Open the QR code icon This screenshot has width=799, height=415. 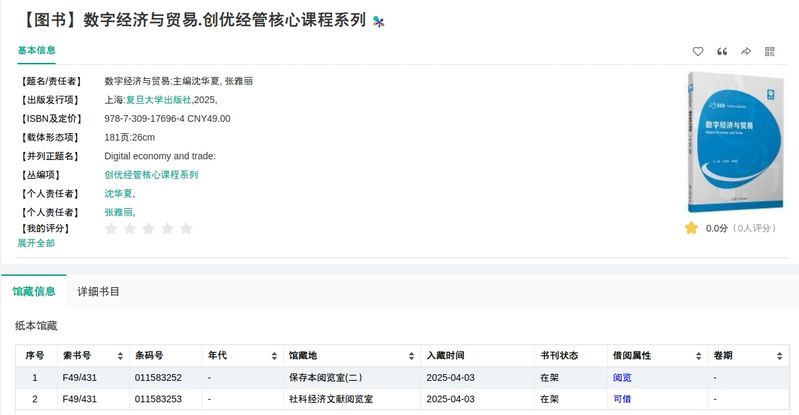click(x=770, y=52)
